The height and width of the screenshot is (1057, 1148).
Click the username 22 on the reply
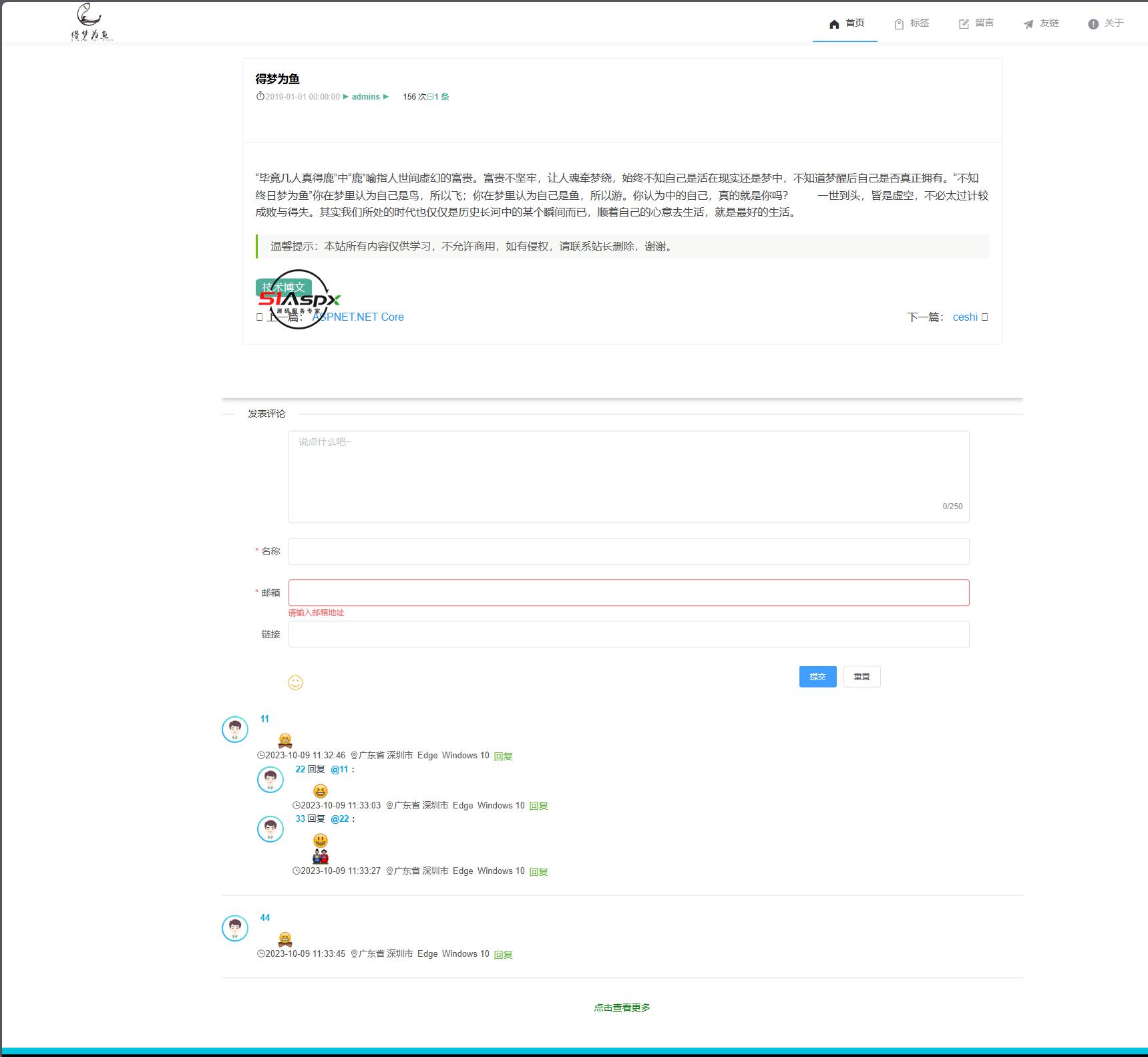(x=300, y=769)
